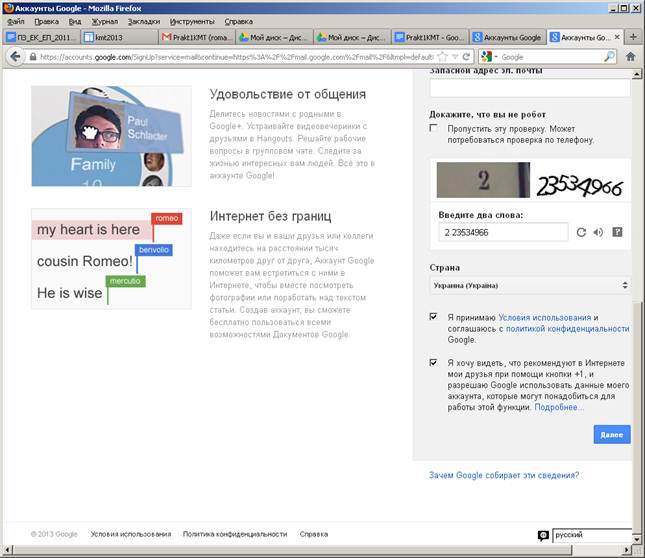Go to the Home page icon
645x558 pixels.
click(x=630, y=57)
